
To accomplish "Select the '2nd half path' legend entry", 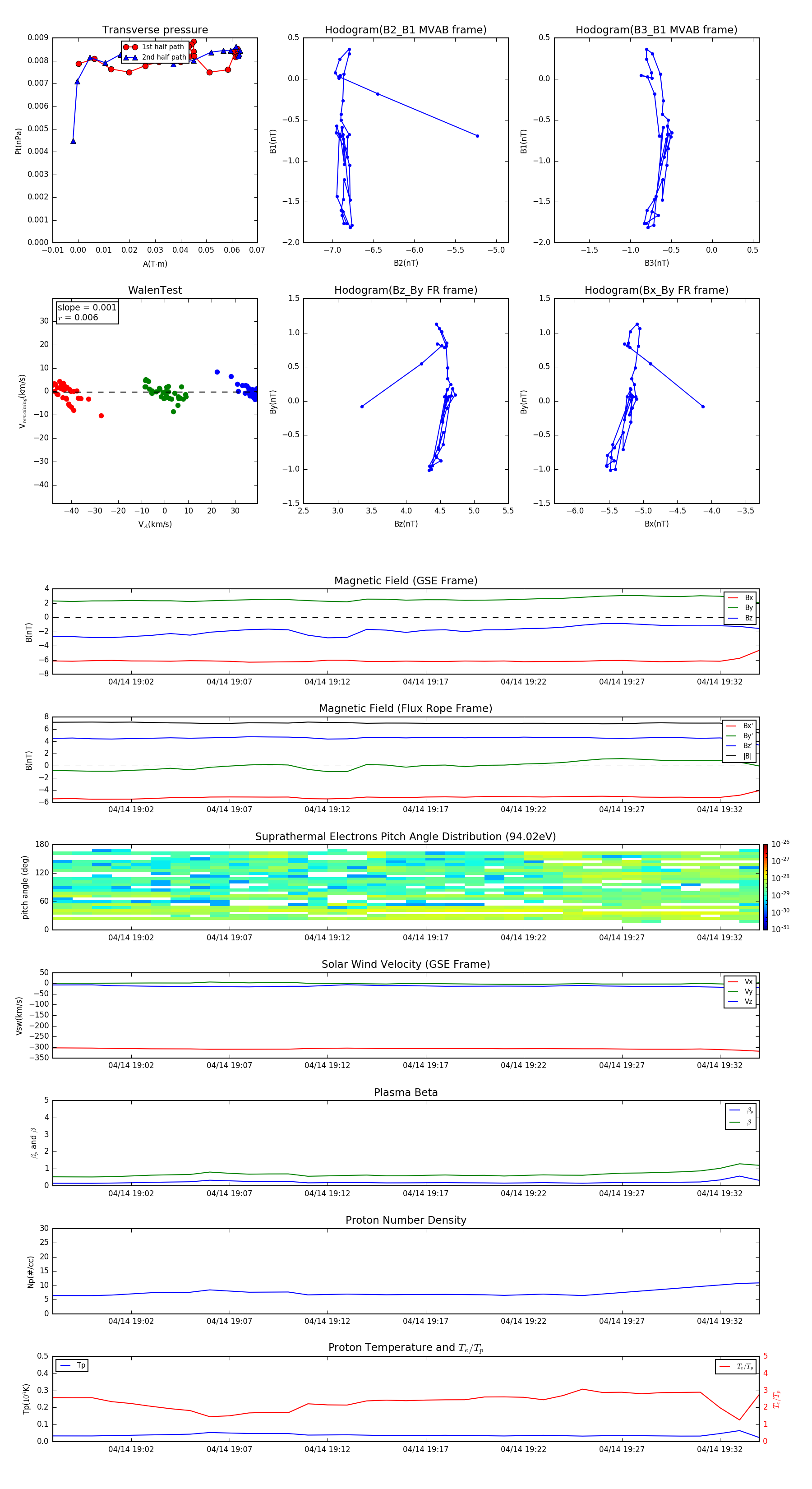I will 154,57.
